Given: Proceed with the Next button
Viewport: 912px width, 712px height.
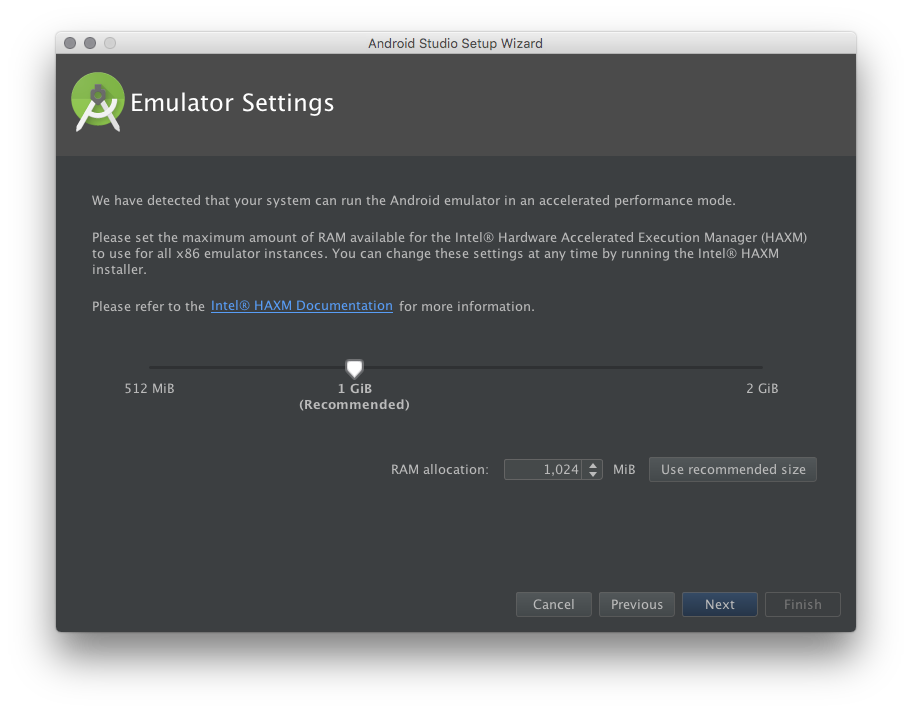Looking at the screenshot, I should (x=720, y=604).
